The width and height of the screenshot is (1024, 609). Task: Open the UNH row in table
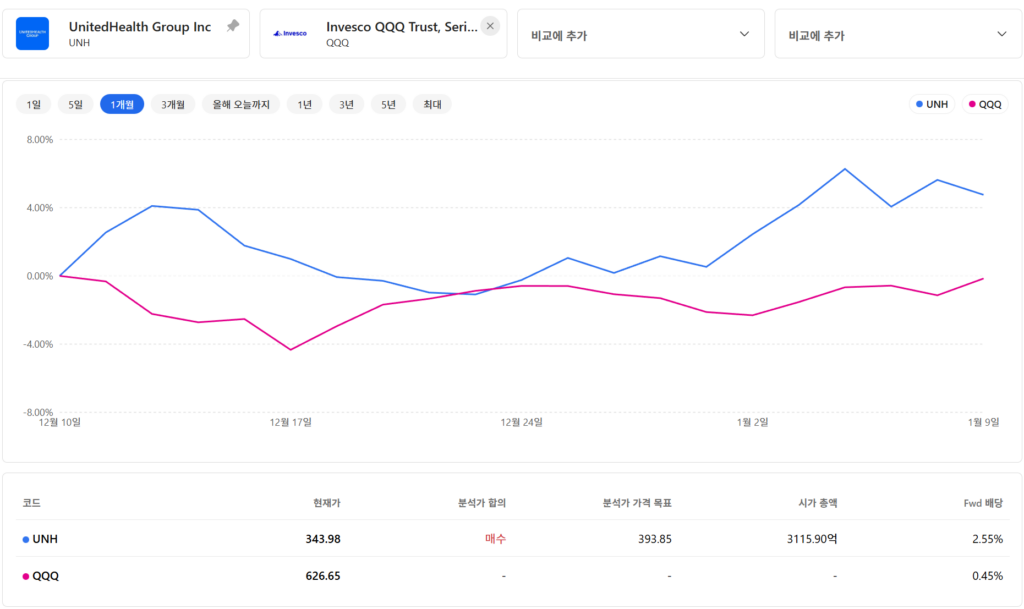pos(46,539)
